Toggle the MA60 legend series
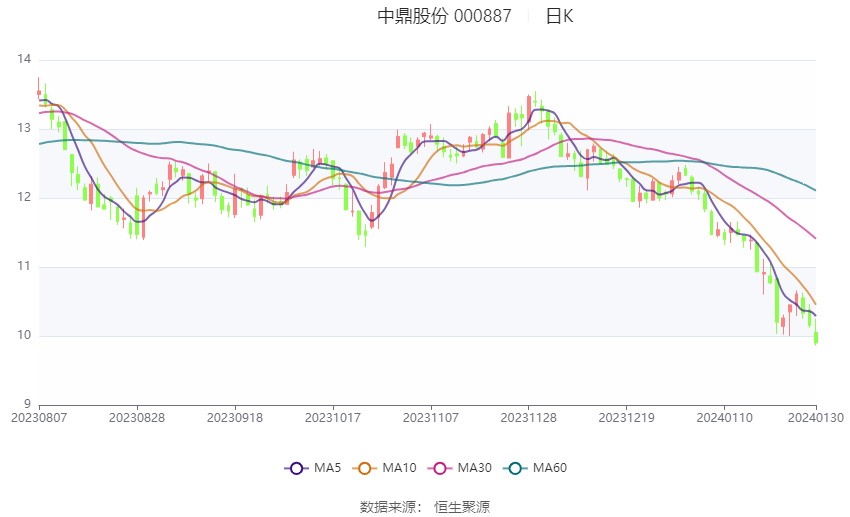The height and width of the screenshot is (517, 850). (535, 468)
